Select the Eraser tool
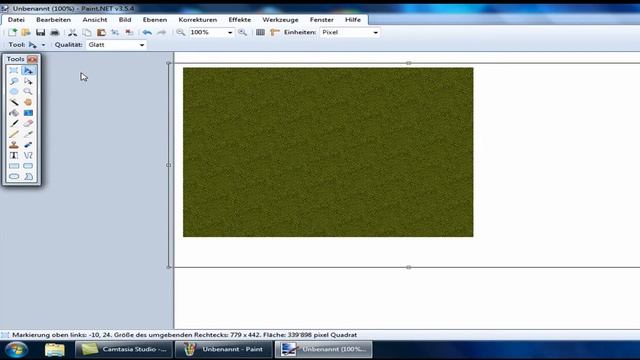 (28, 123)
